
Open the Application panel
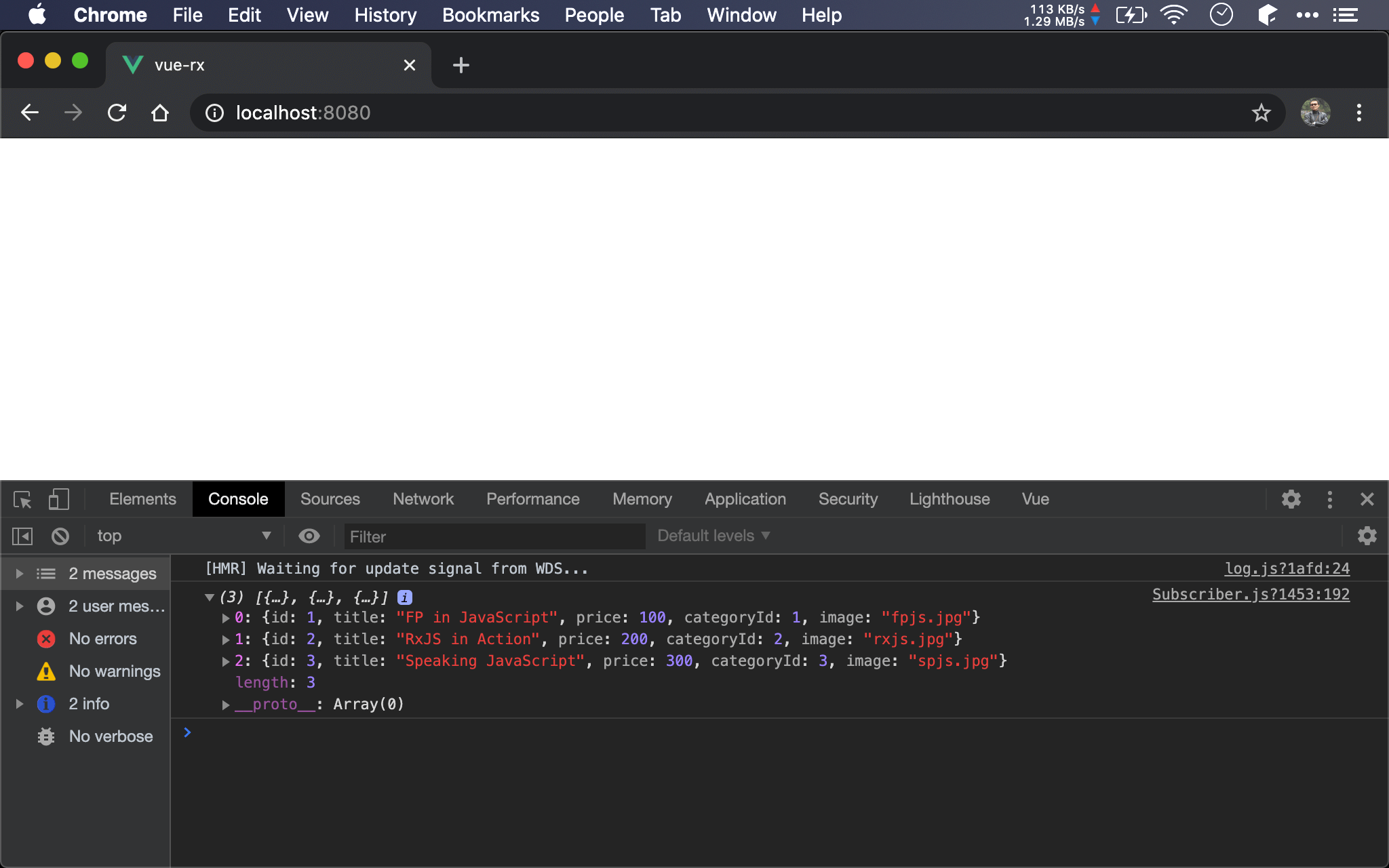point(746,499)
